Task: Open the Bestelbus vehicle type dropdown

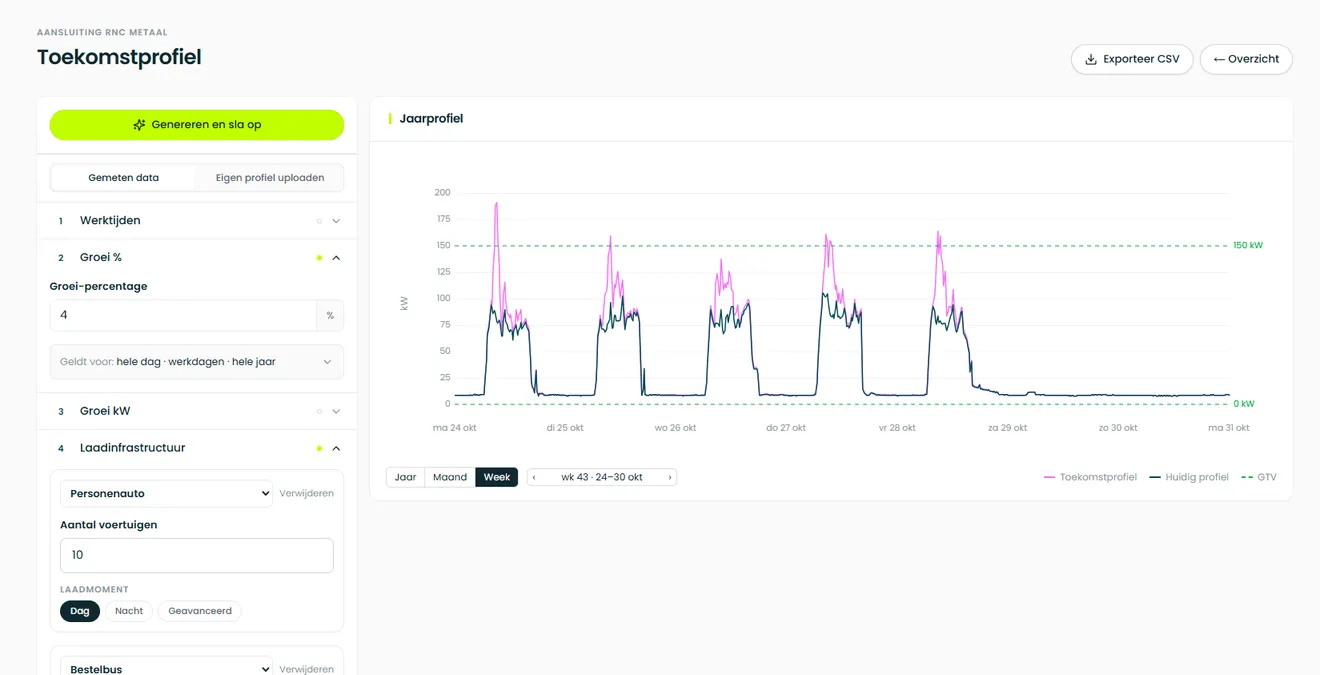Action: point(166,668)
